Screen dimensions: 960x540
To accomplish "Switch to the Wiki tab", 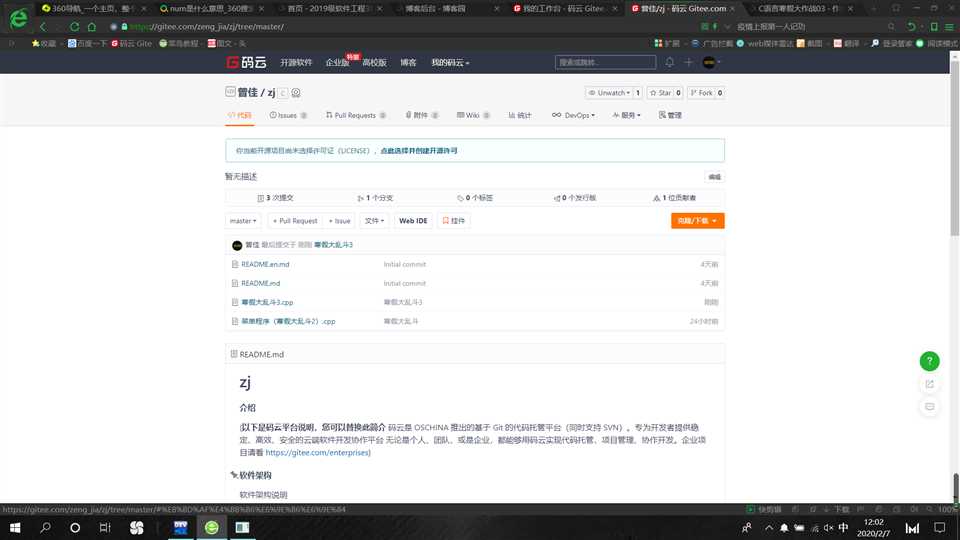I will [473, 115].
